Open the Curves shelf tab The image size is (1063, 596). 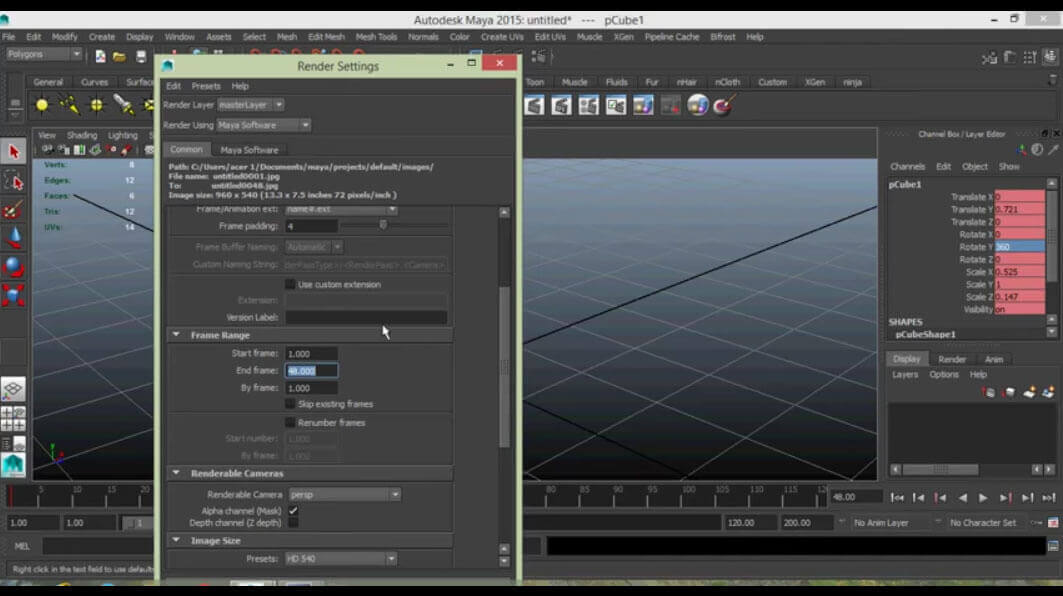tap(94, 82)
